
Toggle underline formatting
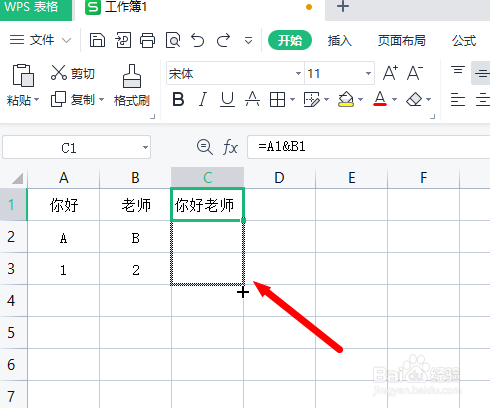pos(228,99)
